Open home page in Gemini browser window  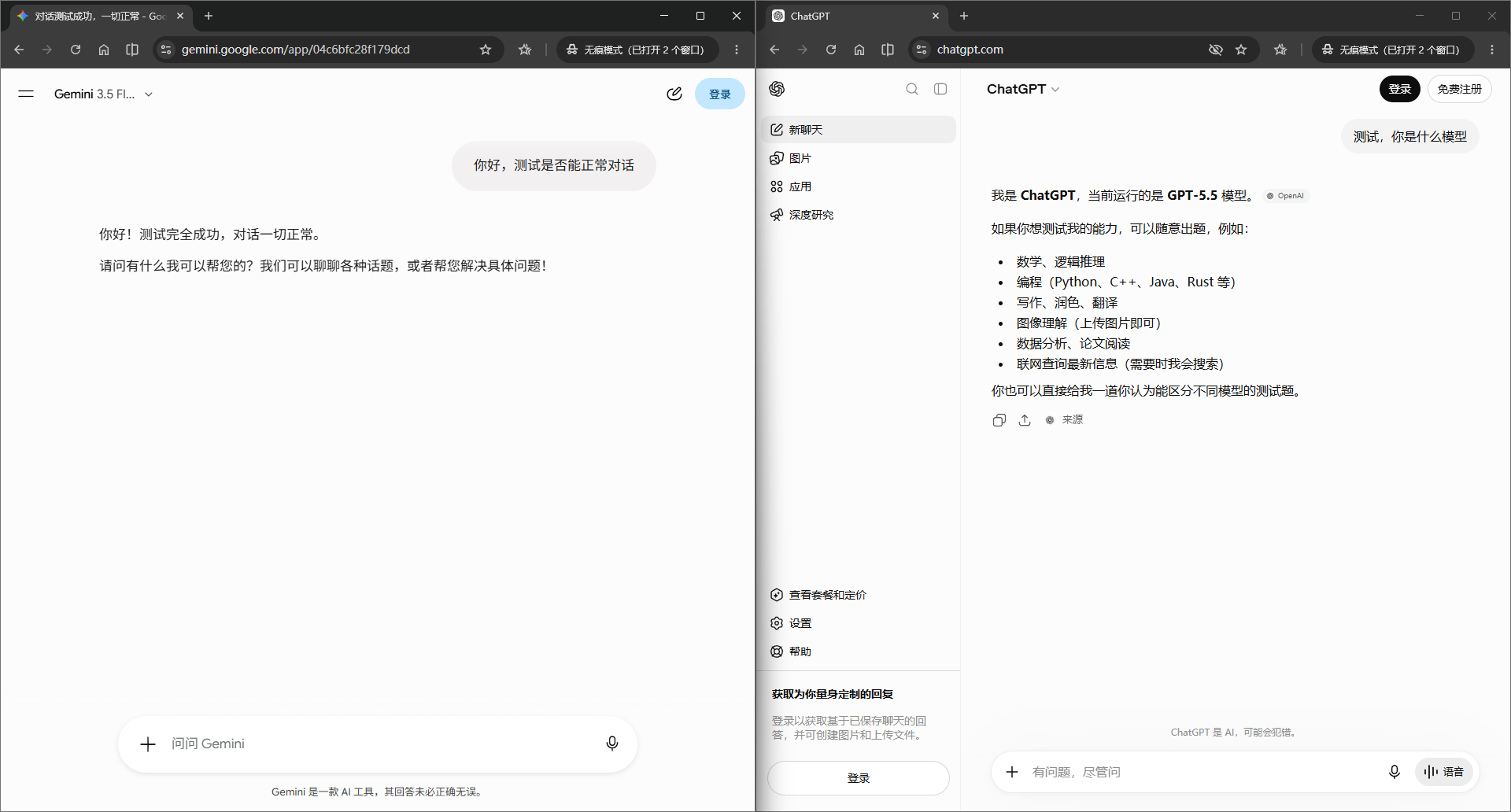click(104, 50)
